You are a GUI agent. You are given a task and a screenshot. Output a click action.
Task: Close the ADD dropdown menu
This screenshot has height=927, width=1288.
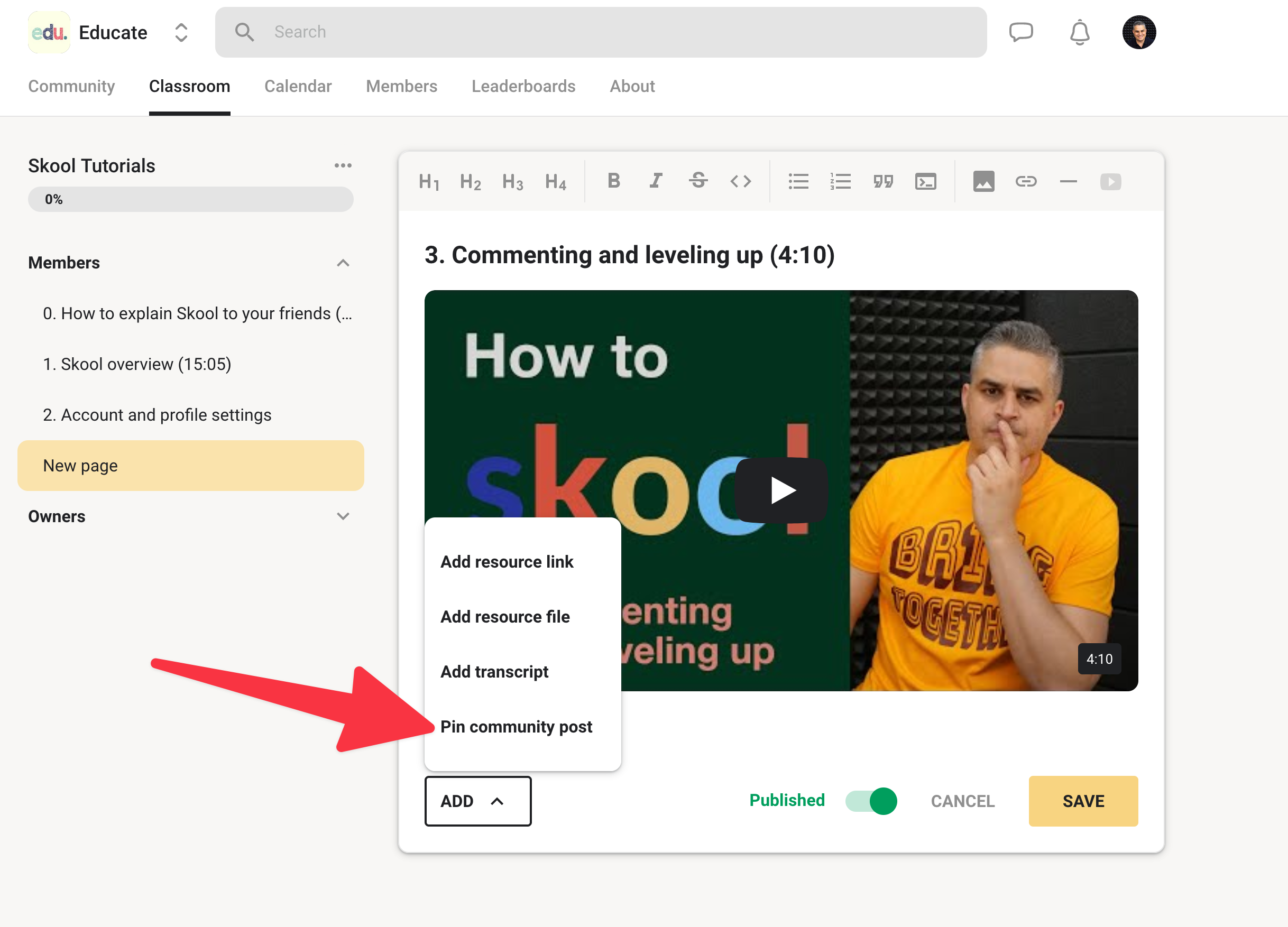pos(477,800)
